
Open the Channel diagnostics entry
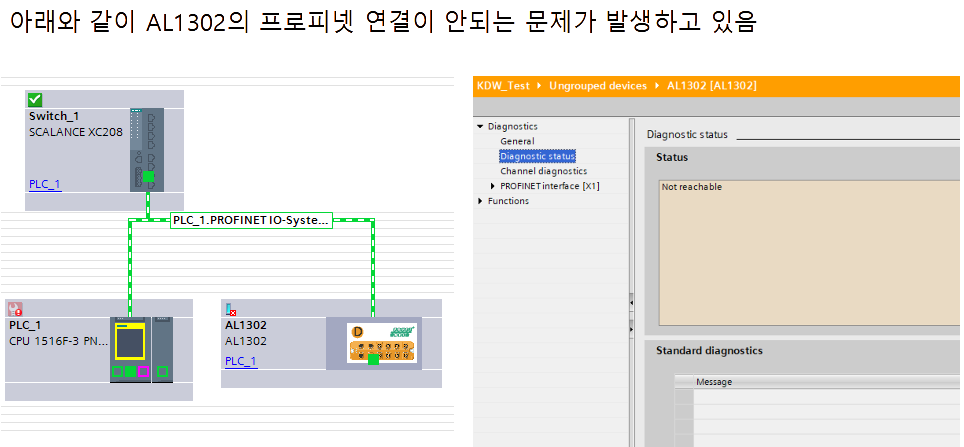(x=543, y=171)
